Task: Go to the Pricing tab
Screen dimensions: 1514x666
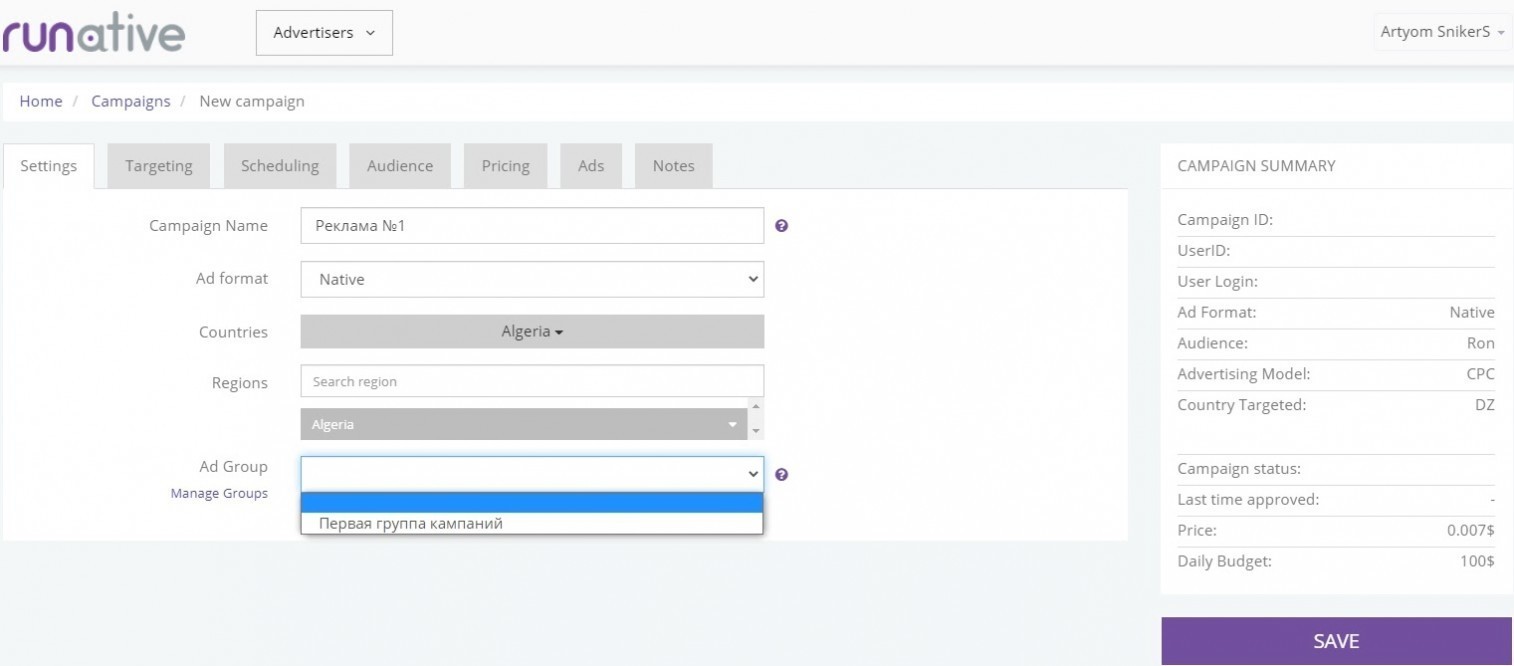Action: click(x=505, y=166)
